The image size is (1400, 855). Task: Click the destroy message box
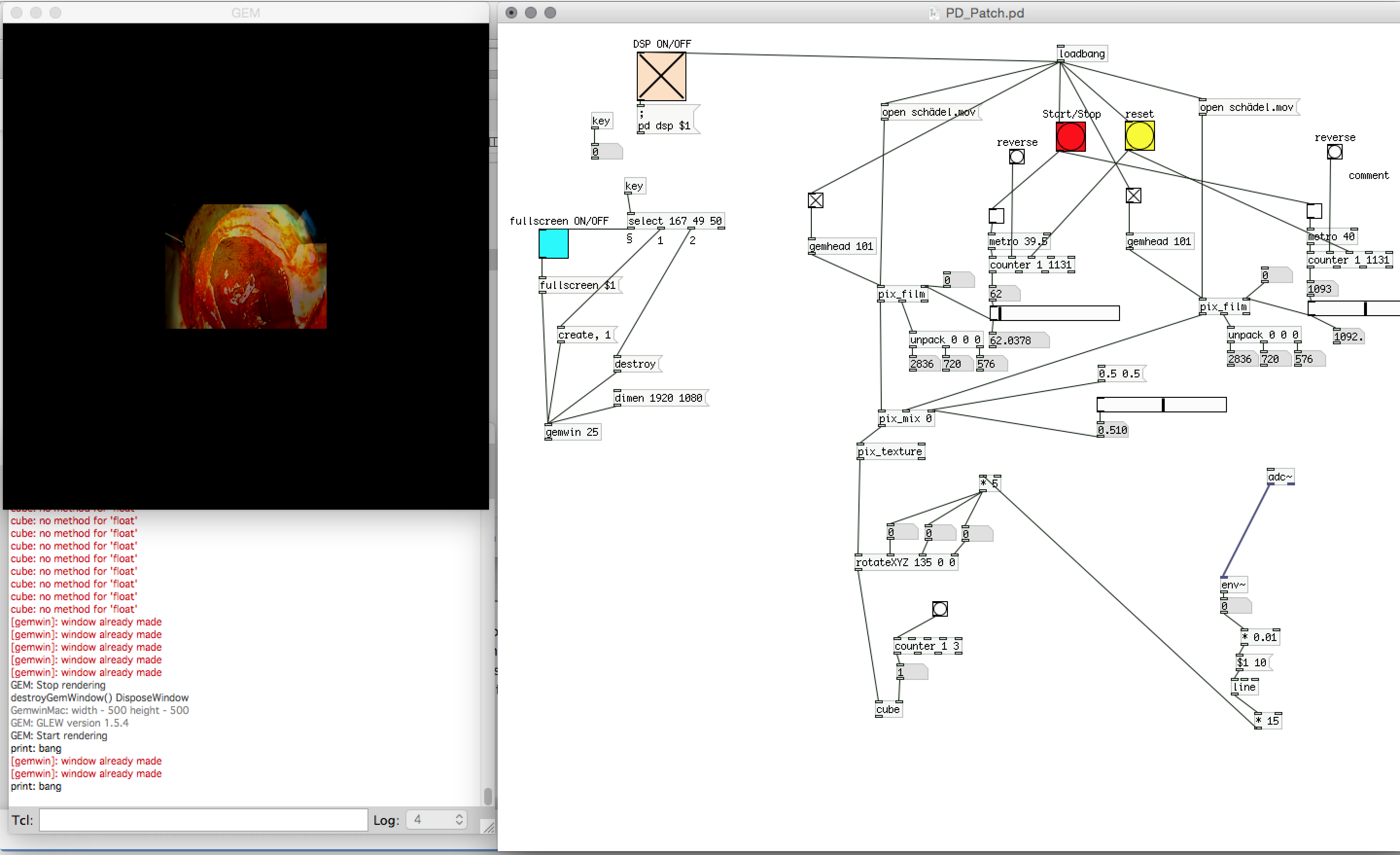[636, 364]
